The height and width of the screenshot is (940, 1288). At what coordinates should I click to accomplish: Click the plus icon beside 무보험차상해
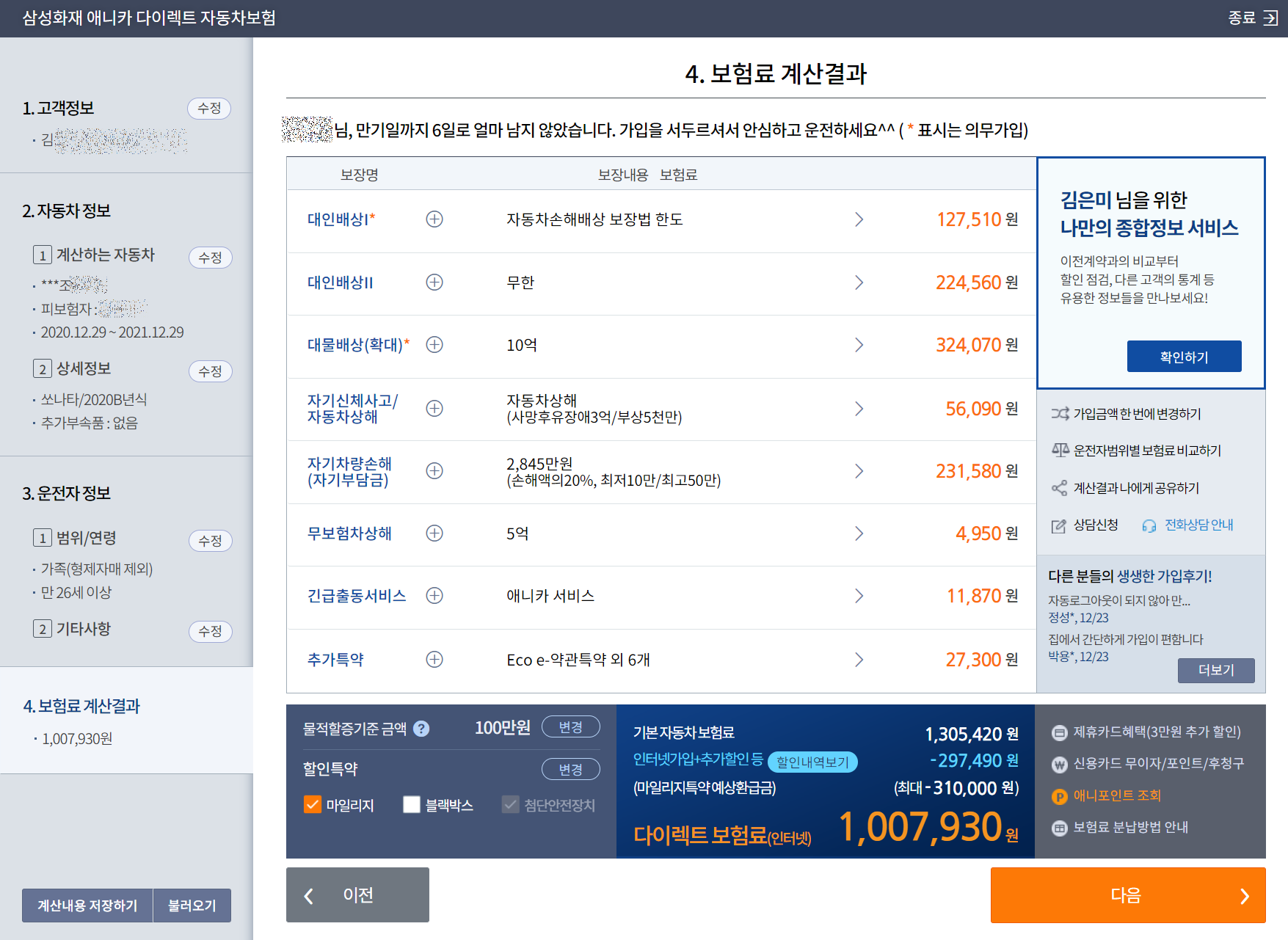434,533
